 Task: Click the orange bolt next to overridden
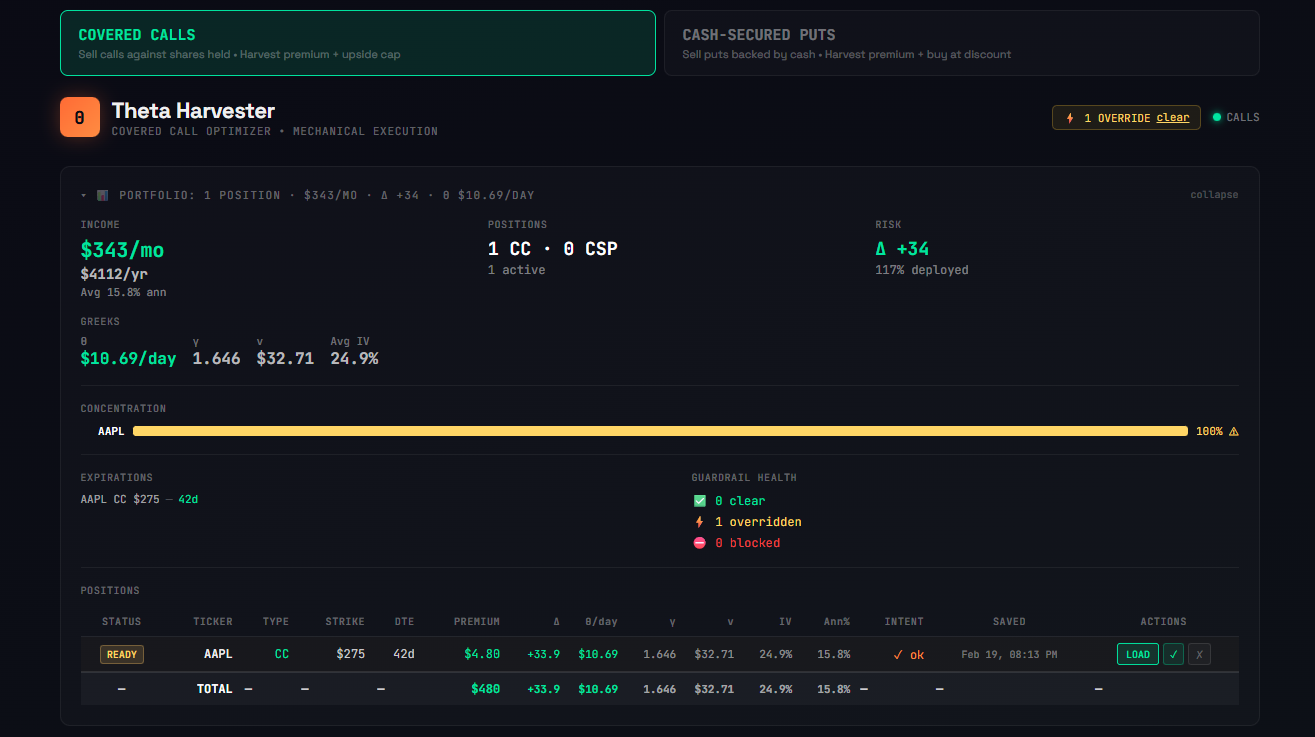tap(699, 522)
